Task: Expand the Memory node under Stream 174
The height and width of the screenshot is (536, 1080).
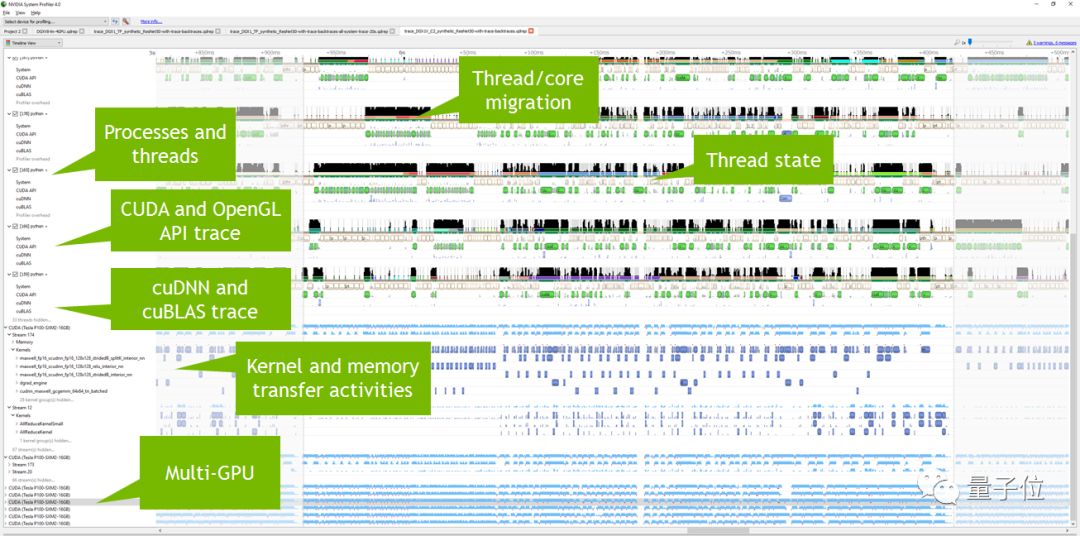Action: pos(13,342)
